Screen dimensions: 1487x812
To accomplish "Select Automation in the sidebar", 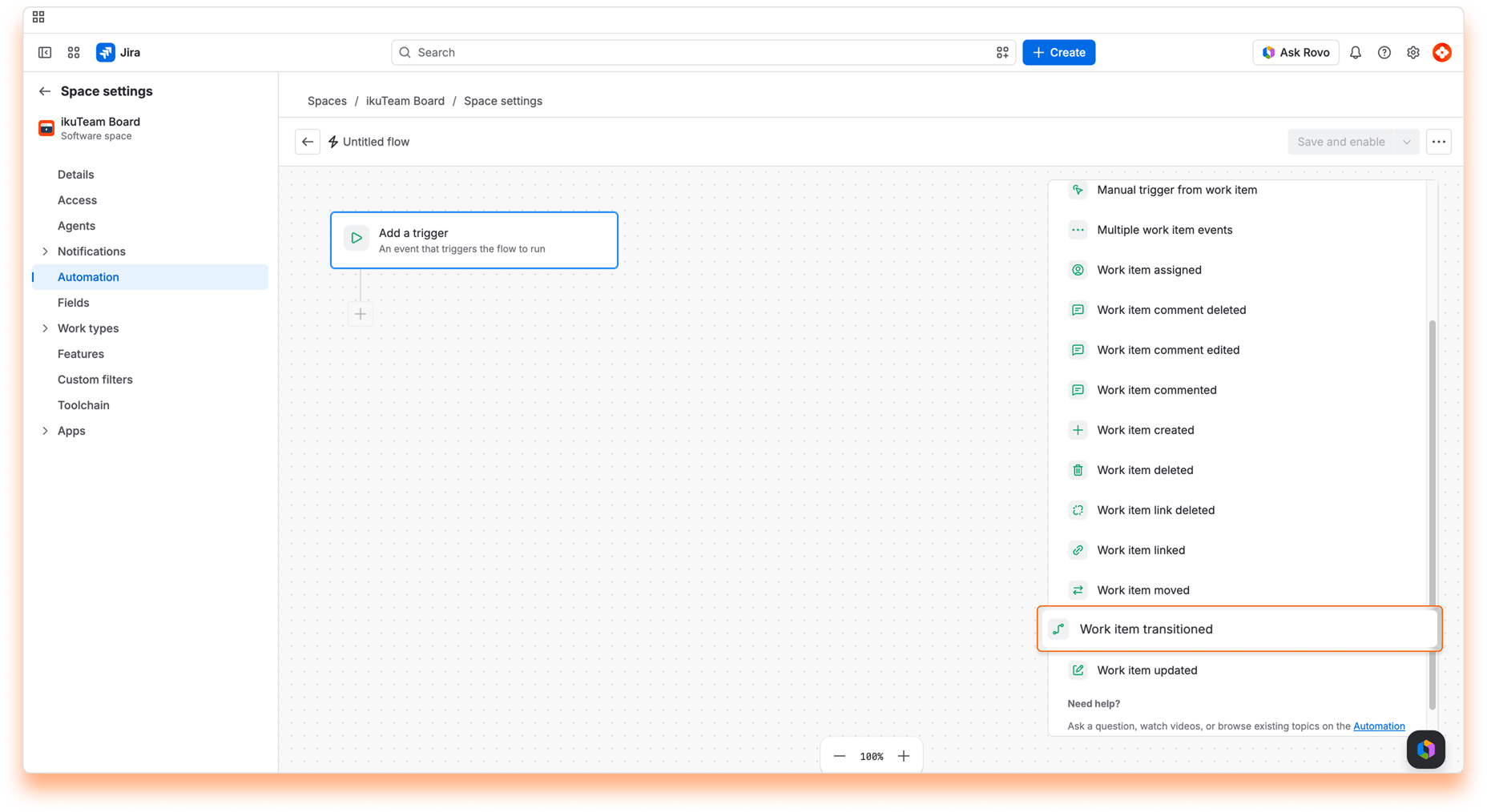I will tap(149, 277).
